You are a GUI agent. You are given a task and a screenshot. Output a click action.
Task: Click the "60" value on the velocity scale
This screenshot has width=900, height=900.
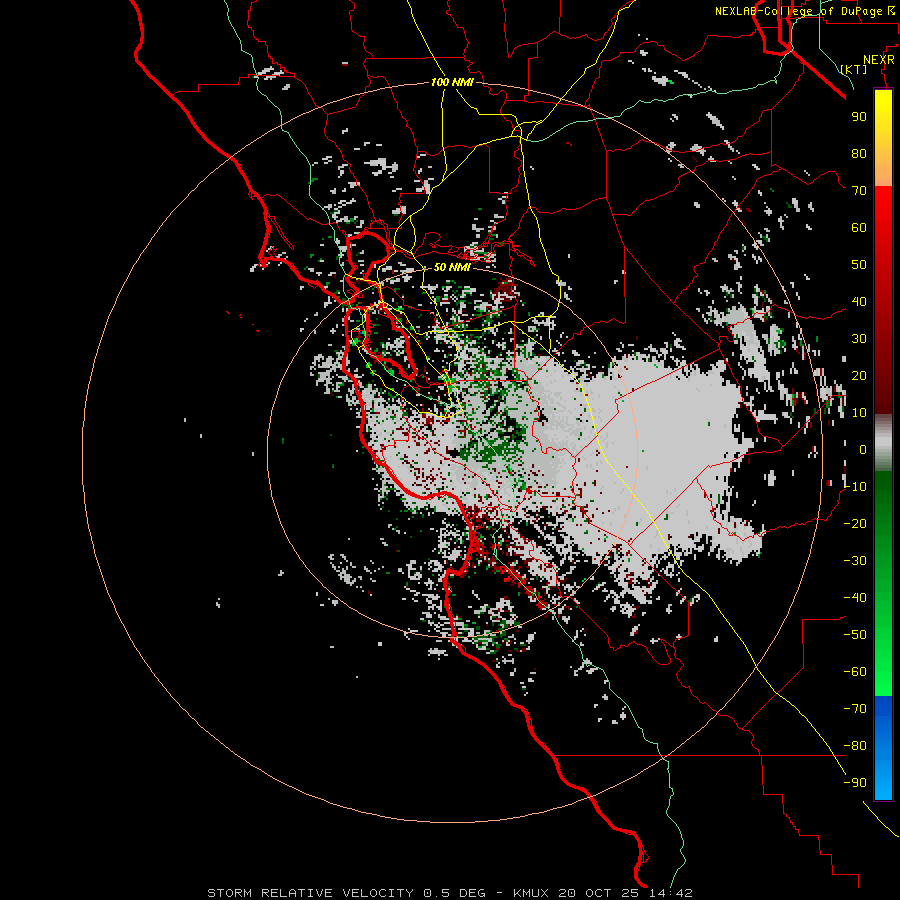point(859,227)
